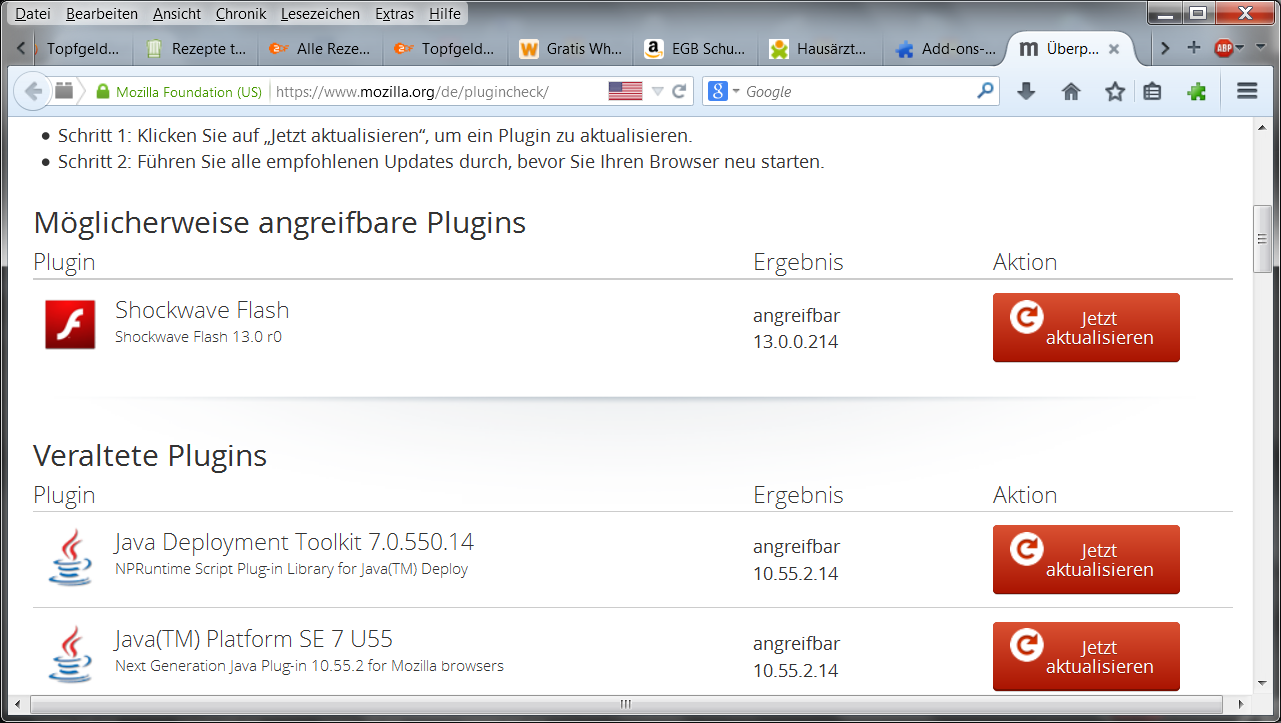Open the Ansicht menu
The height and width of the screenshot is (723, 1281).
click(x=177, y=14)
